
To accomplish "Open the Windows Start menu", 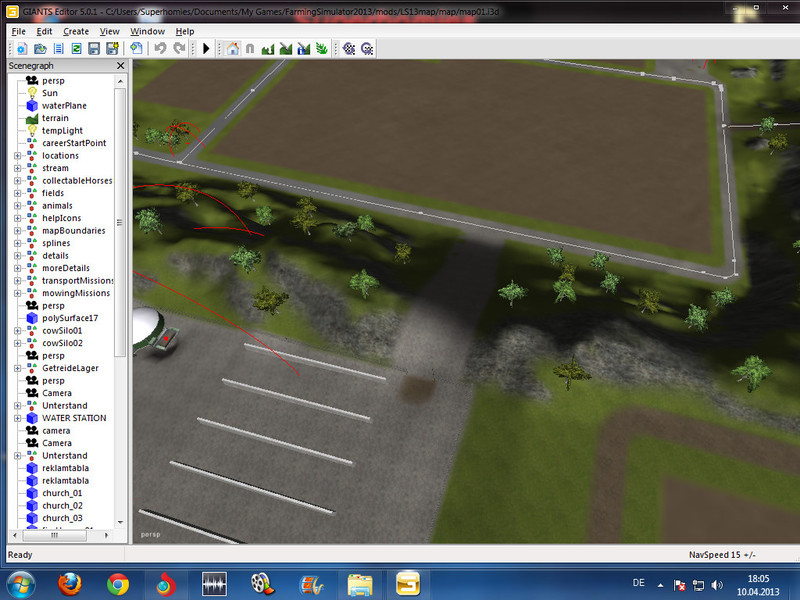I will pos(20,585).
